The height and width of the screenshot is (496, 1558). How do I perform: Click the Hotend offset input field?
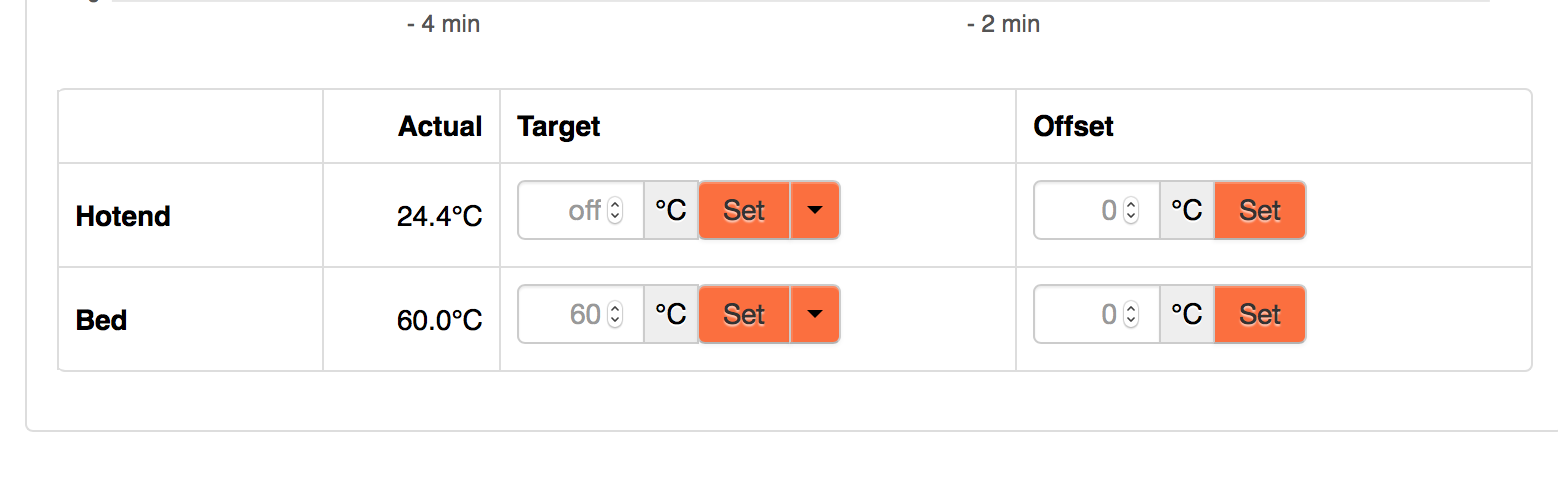point(1080,210)
